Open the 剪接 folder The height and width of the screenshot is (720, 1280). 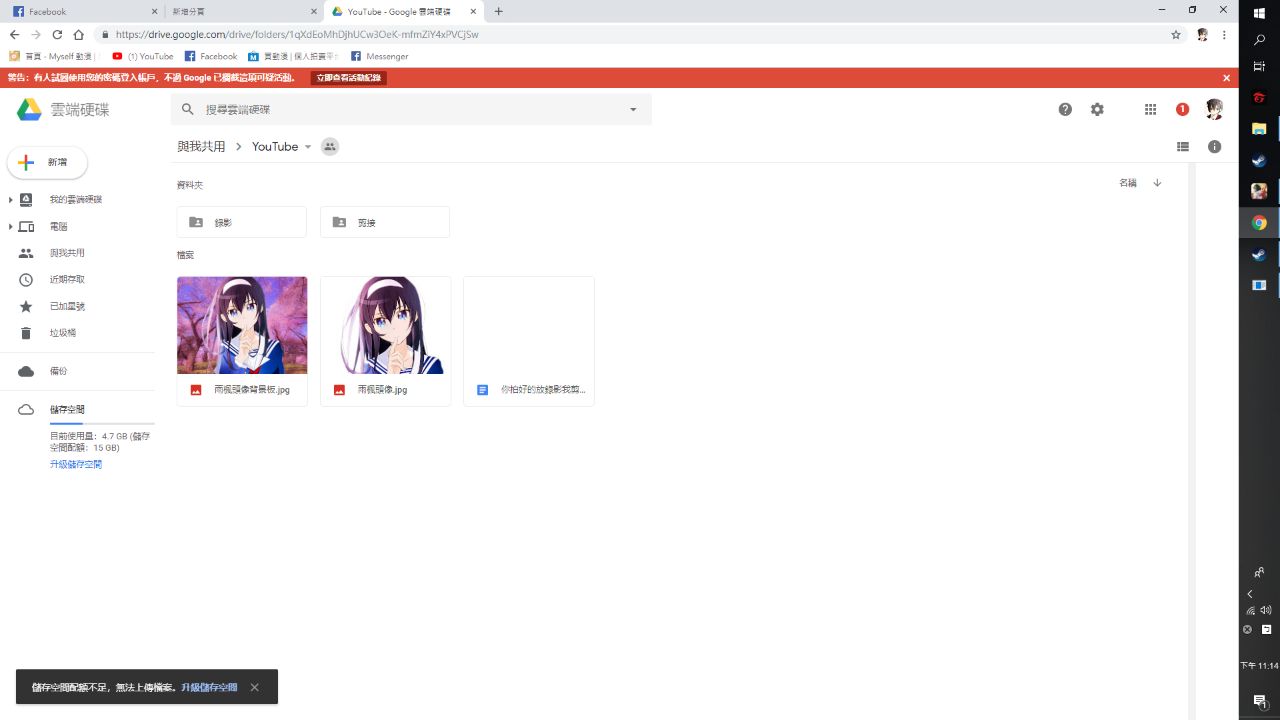[x=385, y=222]
